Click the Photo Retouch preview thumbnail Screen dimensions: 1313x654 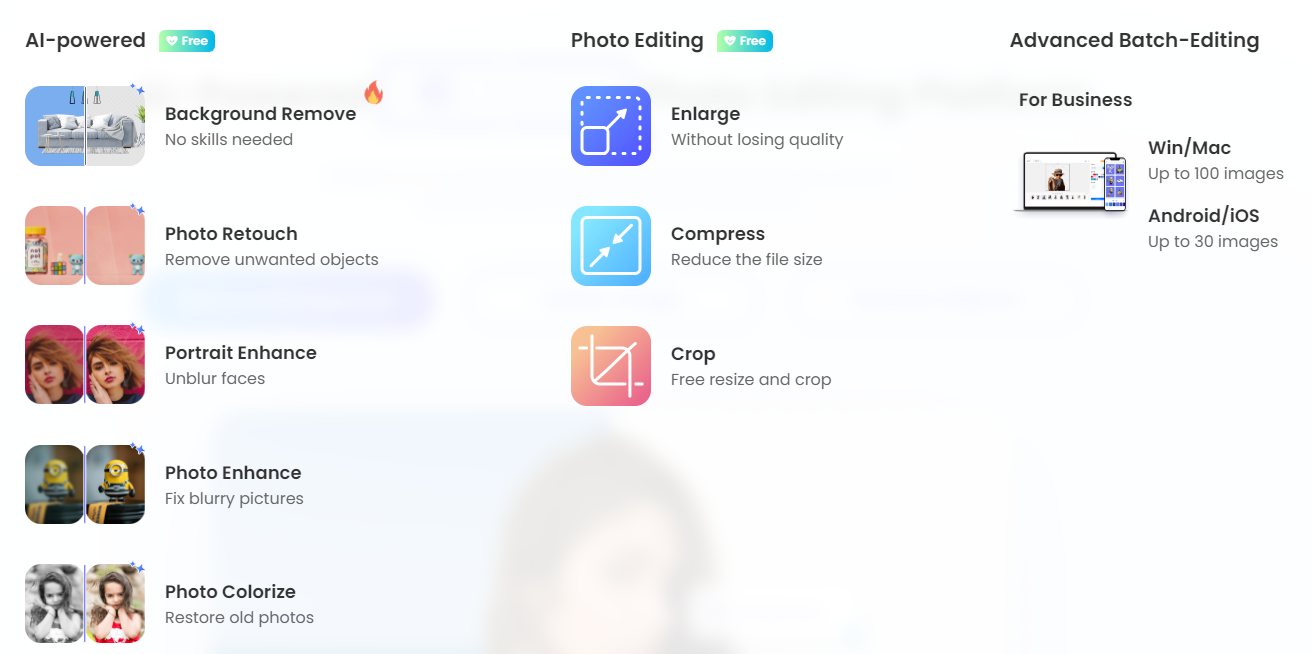(x=85, y=246)
